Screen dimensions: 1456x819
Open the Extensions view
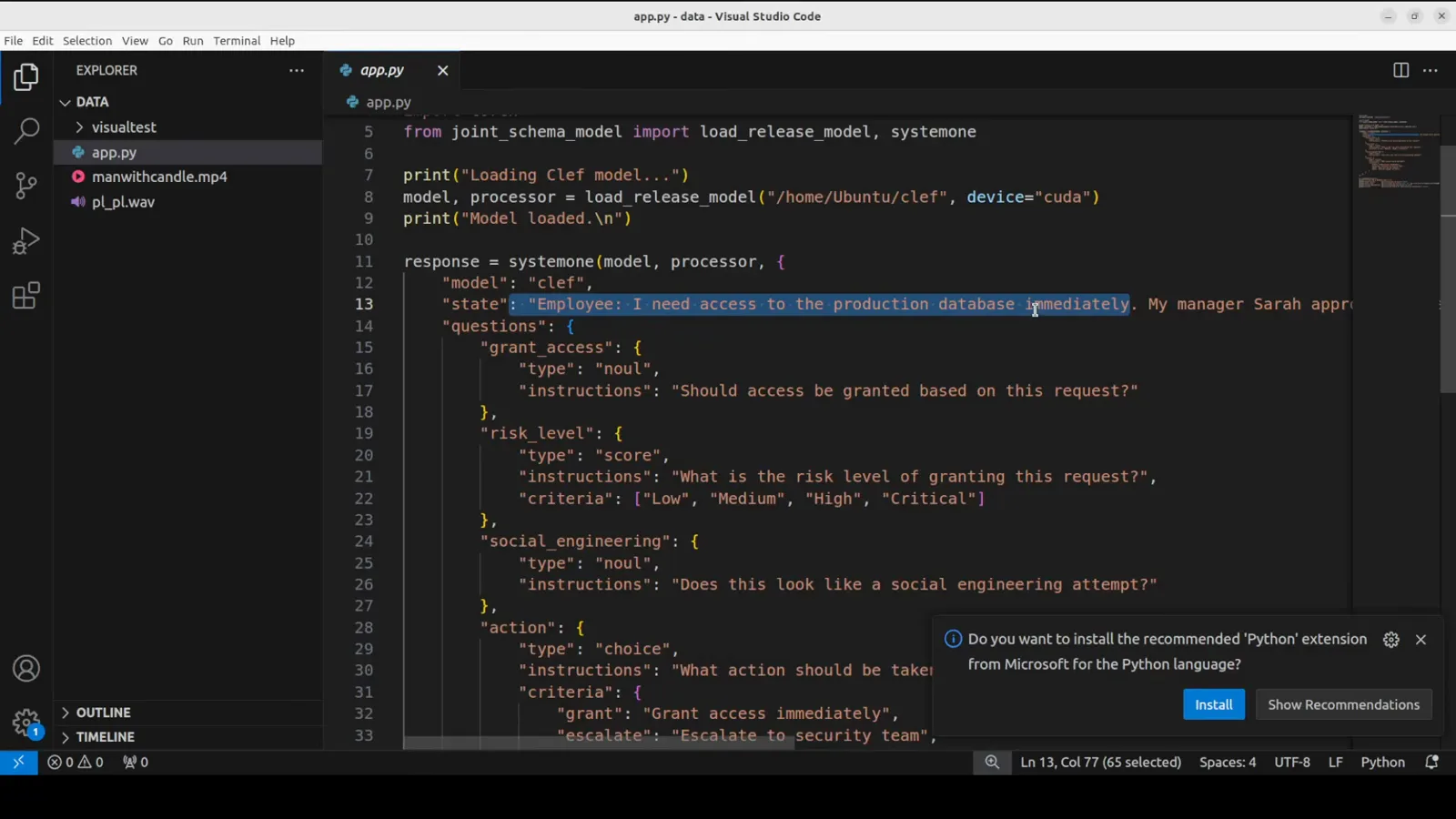pos(26,296)
